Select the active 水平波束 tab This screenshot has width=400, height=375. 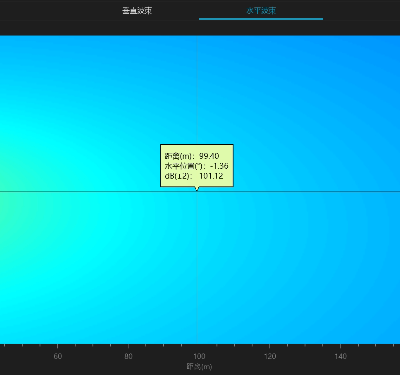click(261, 11)
